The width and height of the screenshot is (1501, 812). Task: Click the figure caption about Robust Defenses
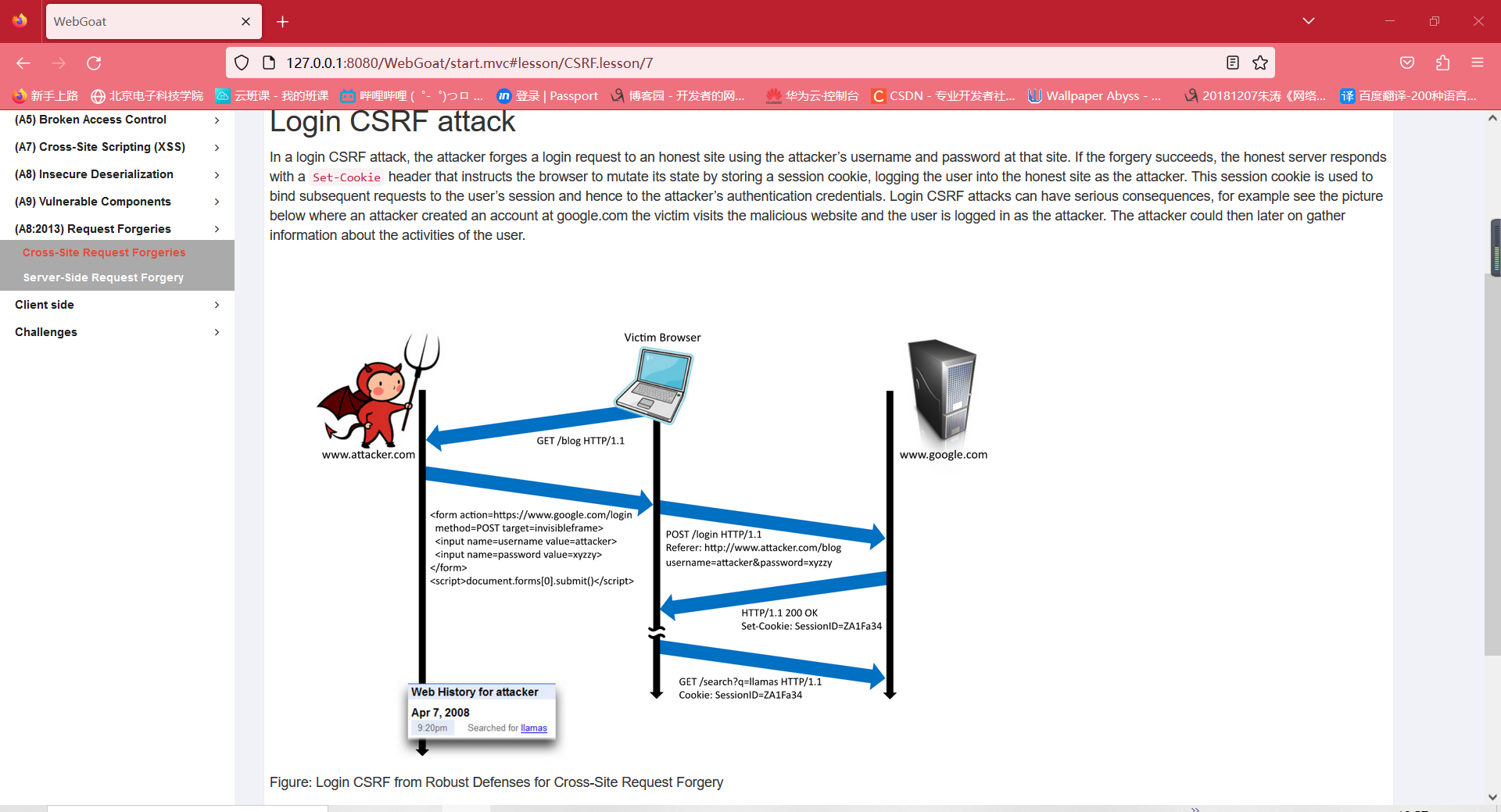tap(496, 782)
